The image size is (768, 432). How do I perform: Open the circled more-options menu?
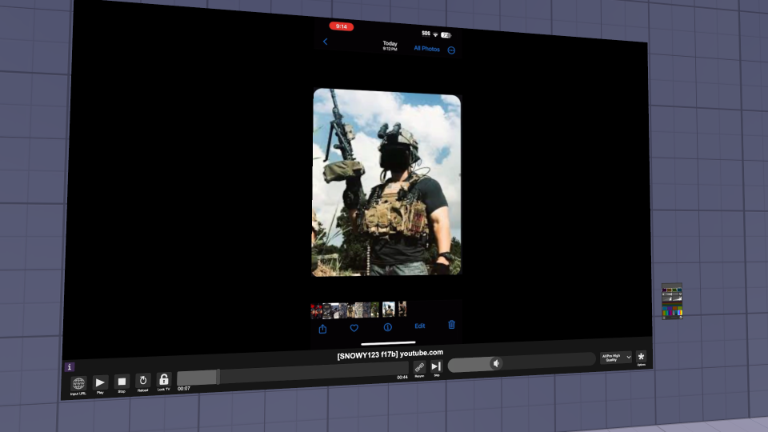451,50
